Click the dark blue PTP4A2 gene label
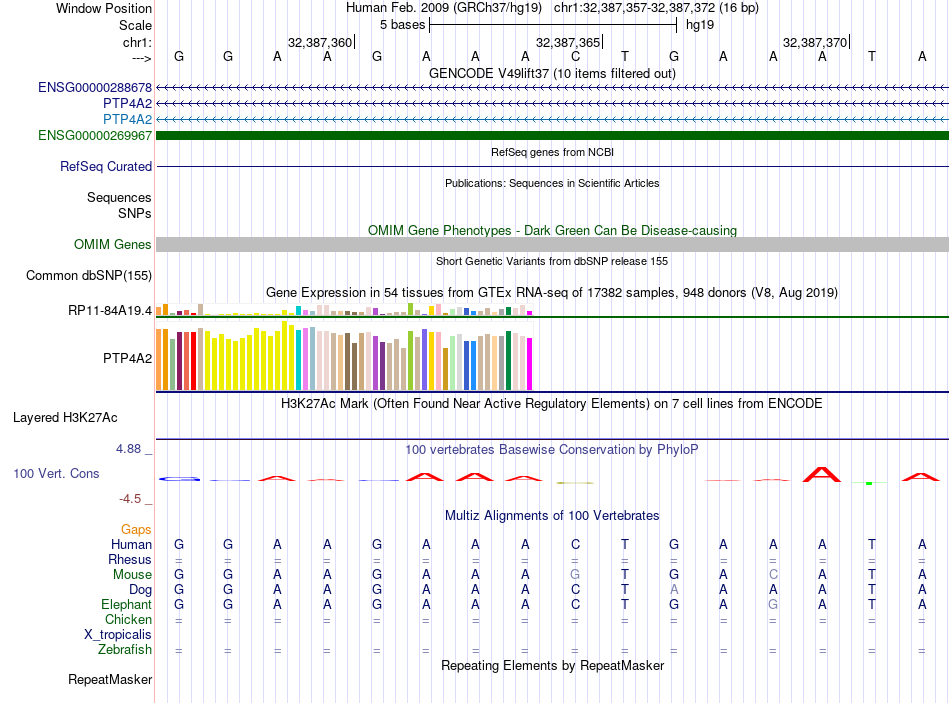The height and width of the screenshot is (703, 950). coord(127,103)
